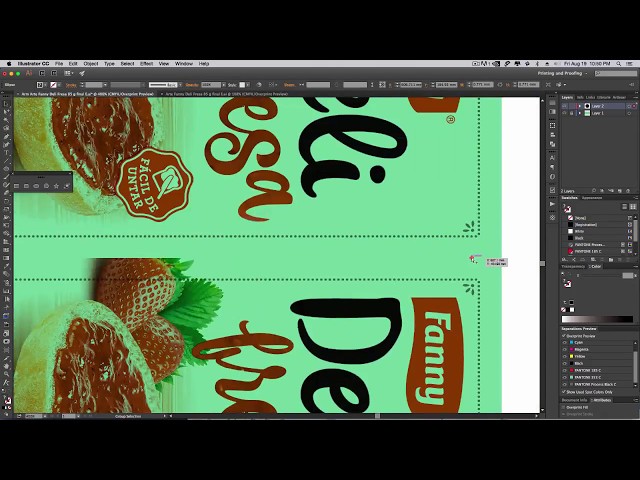Expand Layer 2 contents
Viewport: 640px width, 480px height.
coord(579,106)
